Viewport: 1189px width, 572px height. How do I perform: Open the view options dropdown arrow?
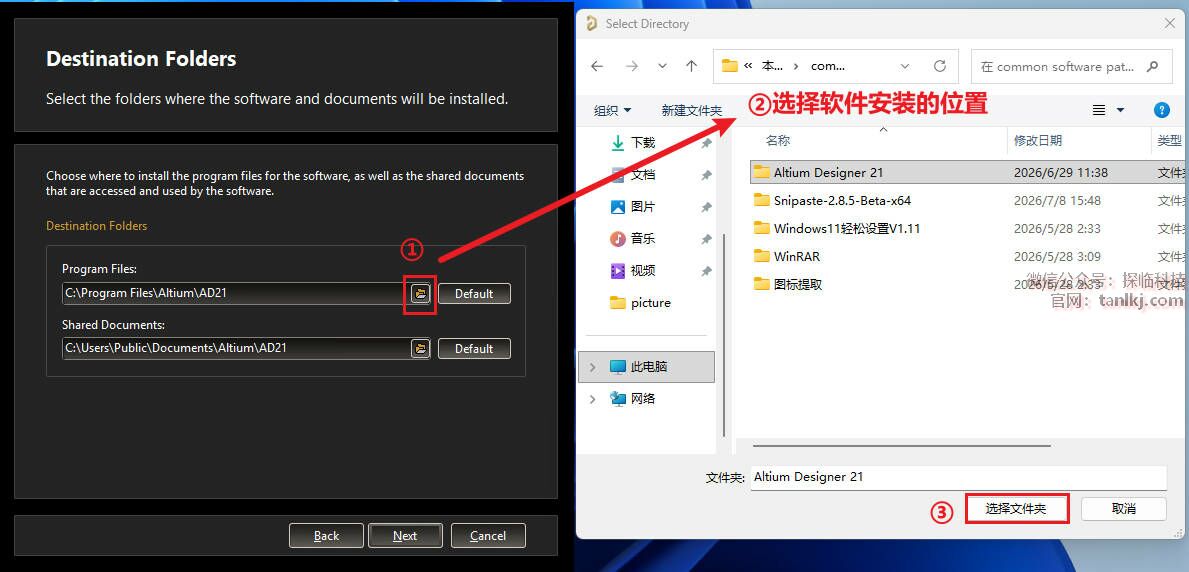[x=1120, y=111]
